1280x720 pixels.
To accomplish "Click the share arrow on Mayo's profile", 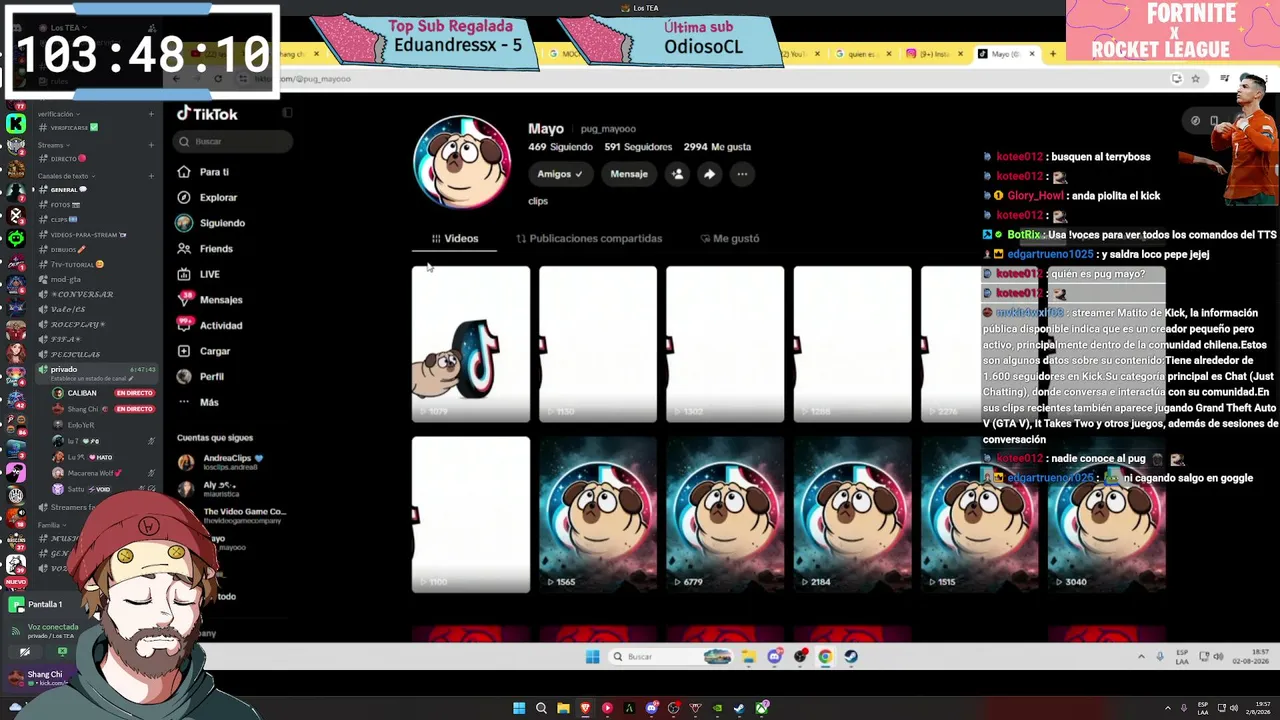I will pyautogui.click(x=709, y=174).
